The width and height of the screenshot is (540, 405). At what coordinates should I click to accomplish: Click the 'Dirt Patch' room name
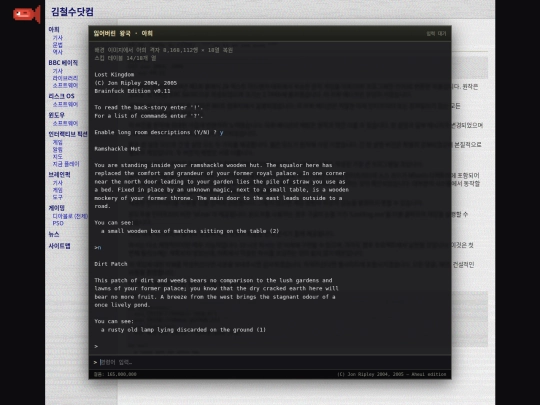(x=111, y=264)
